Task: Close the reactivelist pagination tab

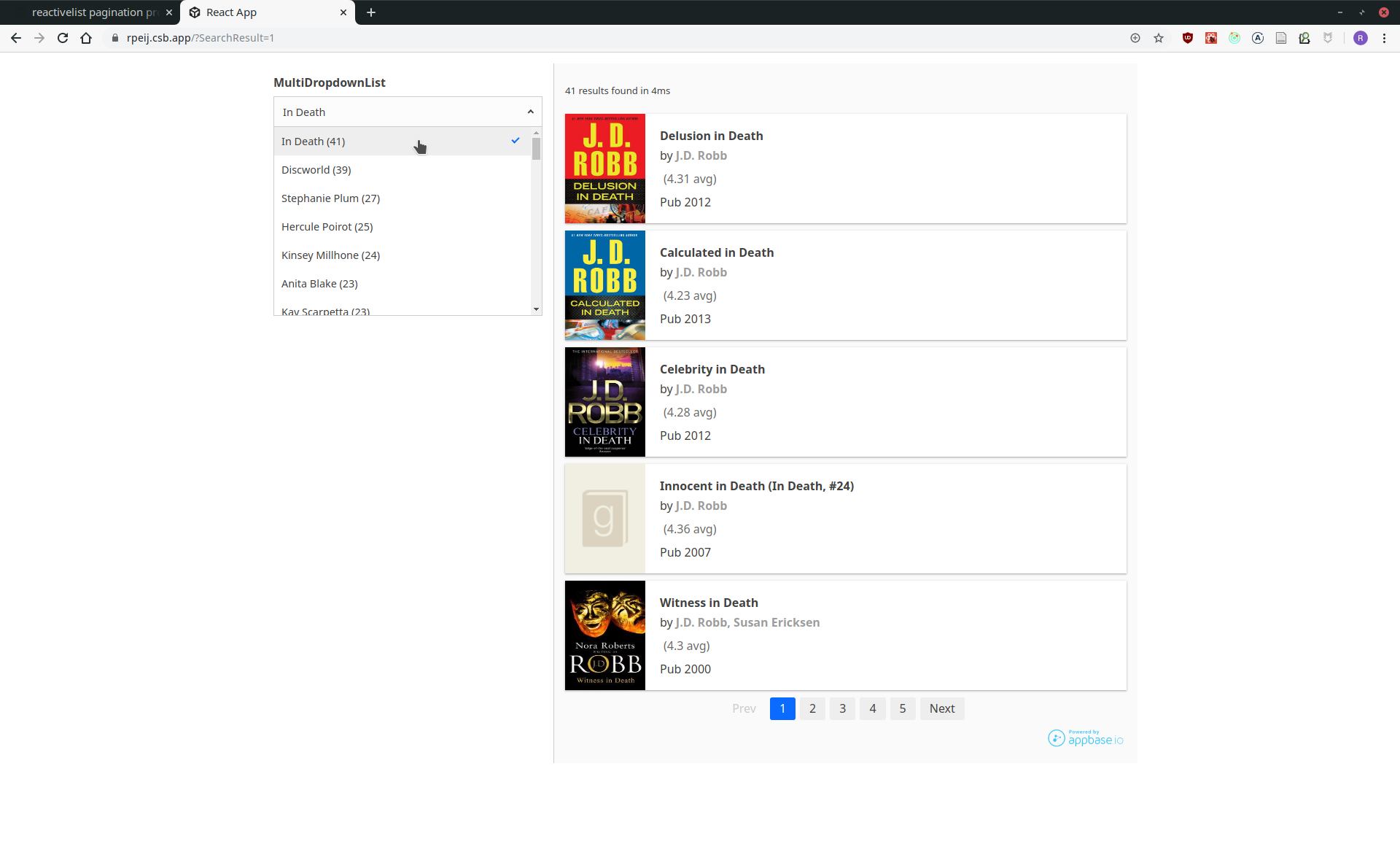Action: click(x=169, y=12)
